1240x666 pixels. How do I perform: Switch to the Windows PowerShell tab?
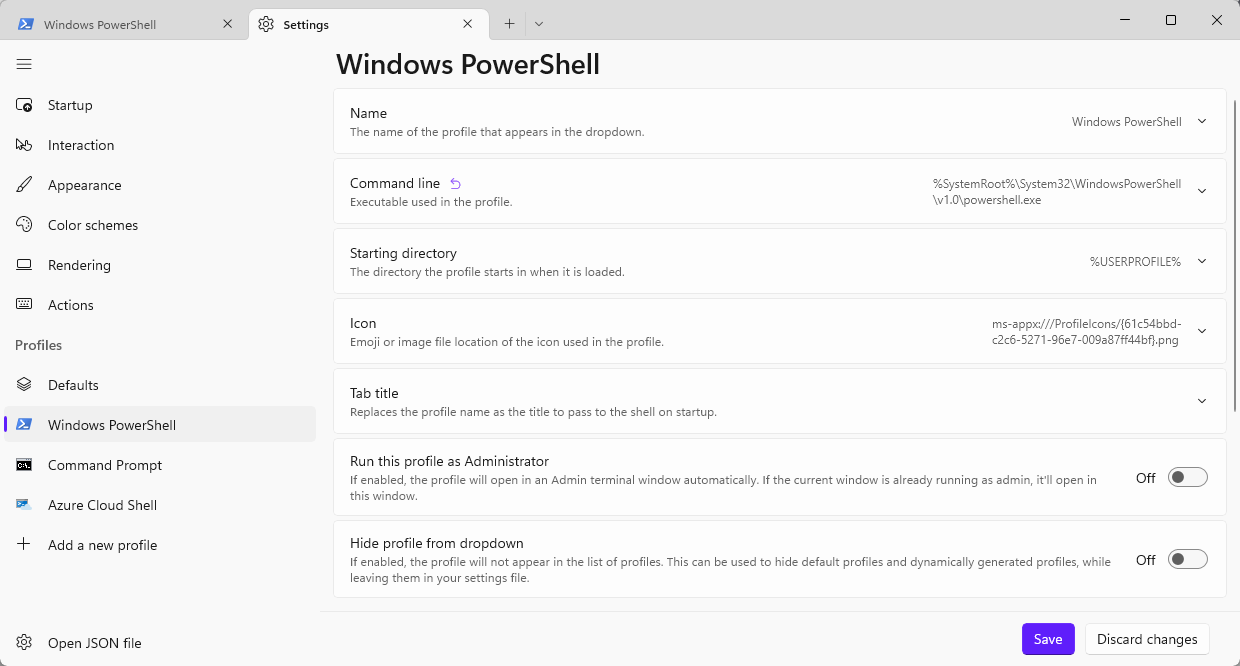[126, 24]
